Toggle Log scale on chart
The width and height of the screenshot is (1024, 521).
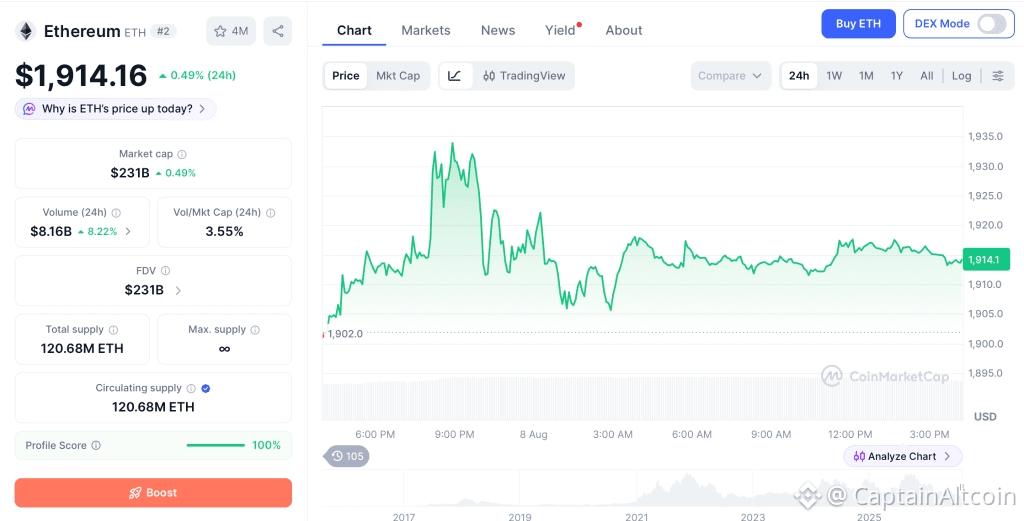tap(961, 76)
